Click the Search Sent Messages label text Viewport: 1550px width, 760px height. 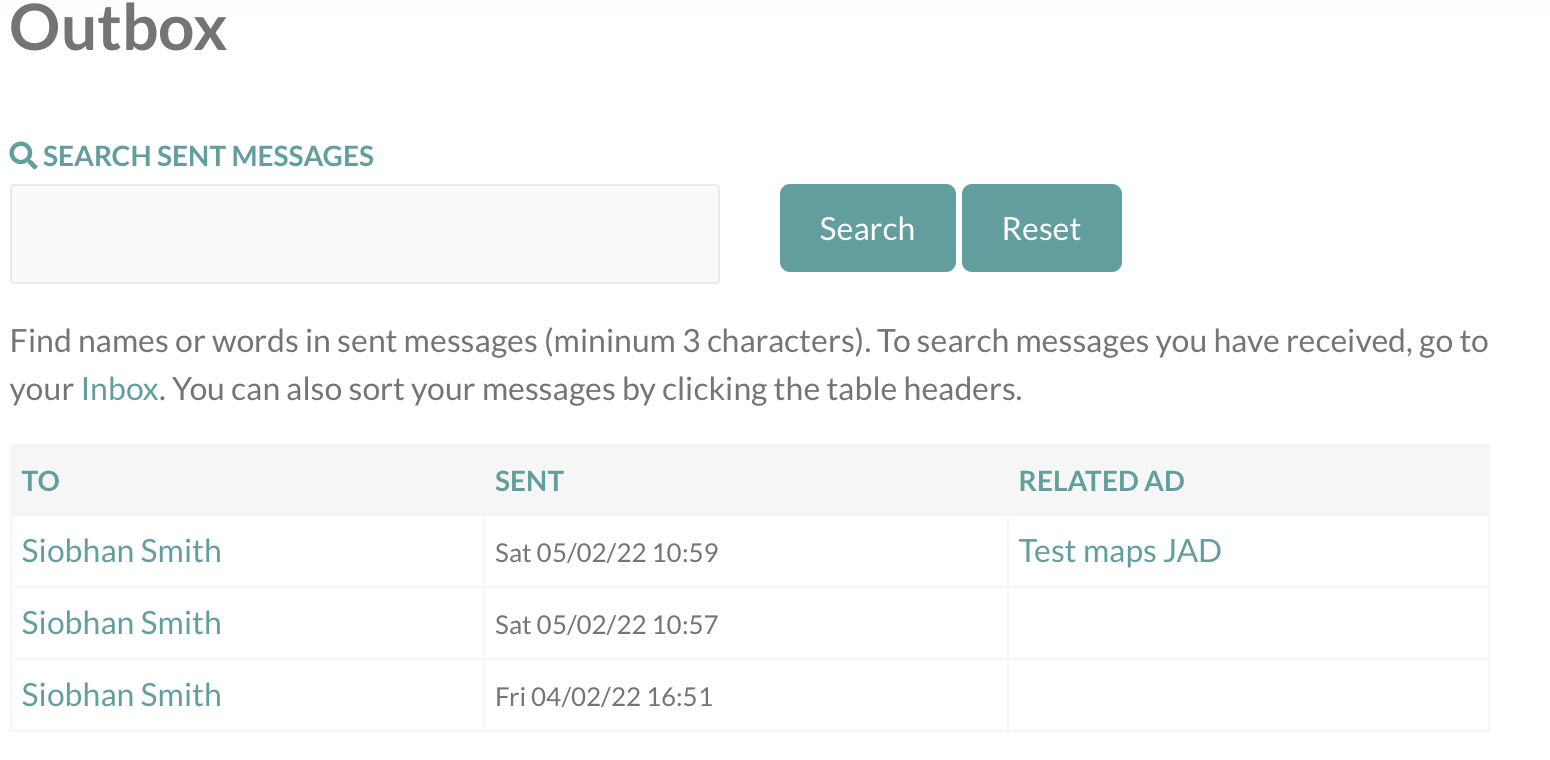pyautogui.click(x=208, y=156)
